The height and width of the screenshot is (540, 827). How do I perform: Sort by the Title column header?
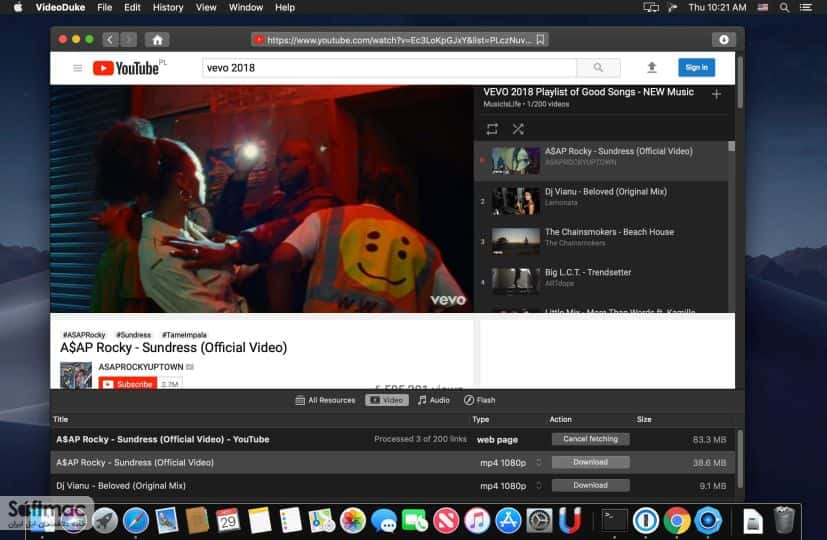(x=61, y=419)
